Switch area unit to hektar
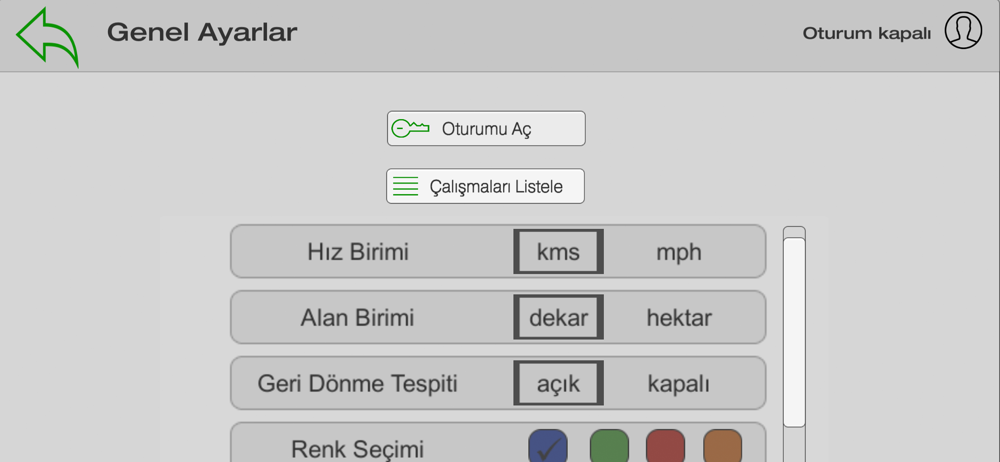This screenshot has width=1000, height=462. click(679, 319)
